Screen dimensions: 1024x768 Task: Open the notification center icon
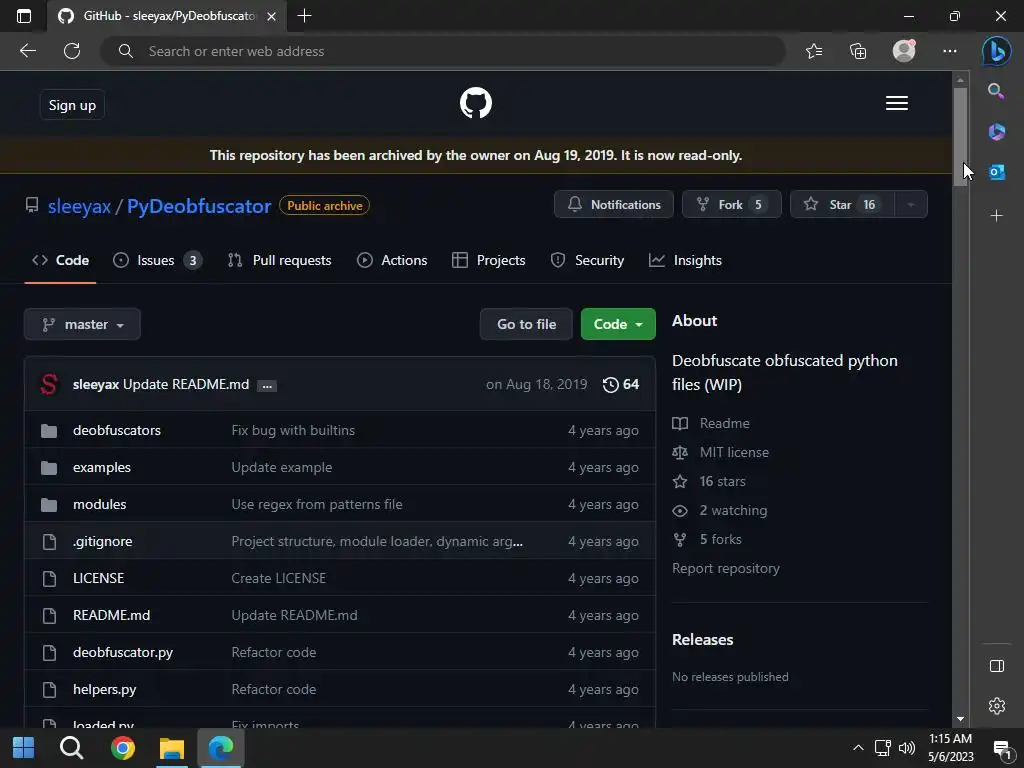(1002, 749)
